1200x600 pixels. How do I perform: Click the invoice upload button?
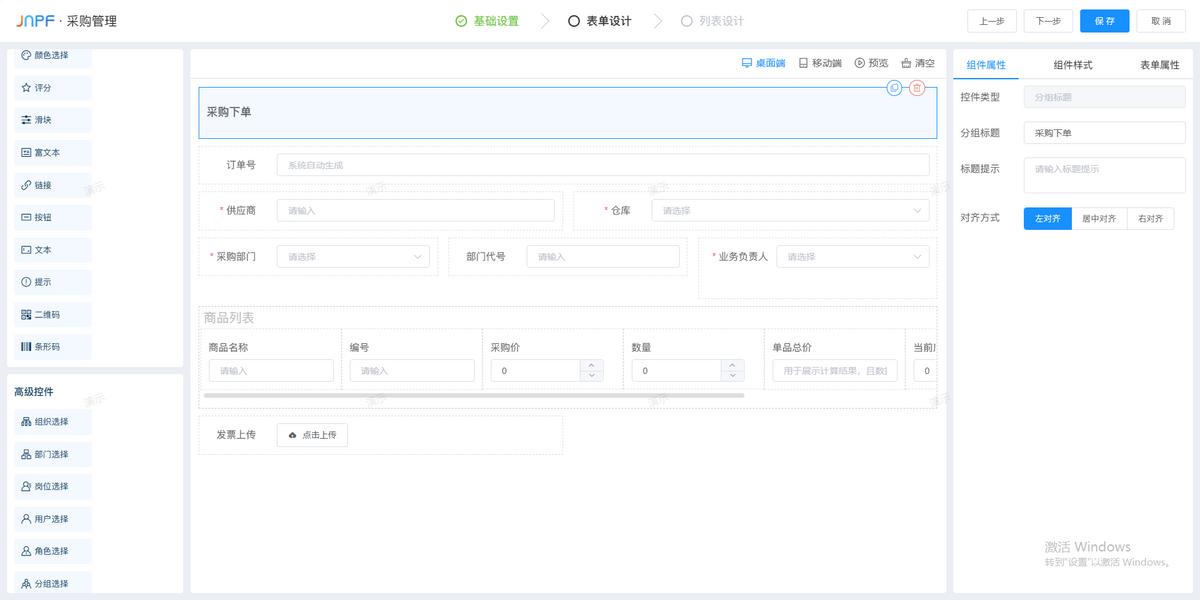[x=312, y=435]
